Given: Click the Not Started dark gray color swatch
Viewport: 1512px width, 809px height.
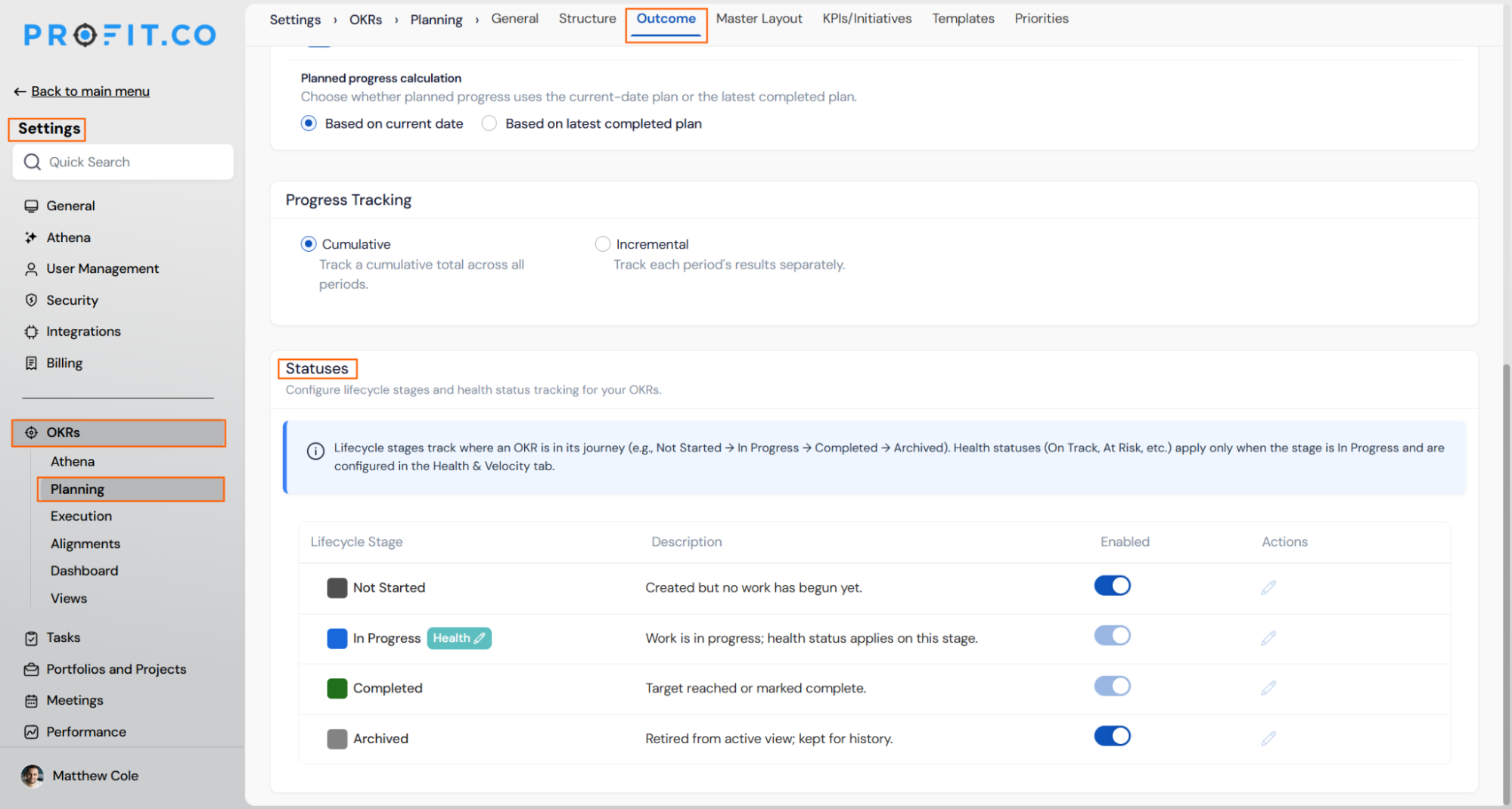Looking at the screenshot, I should tap(337, 588).
